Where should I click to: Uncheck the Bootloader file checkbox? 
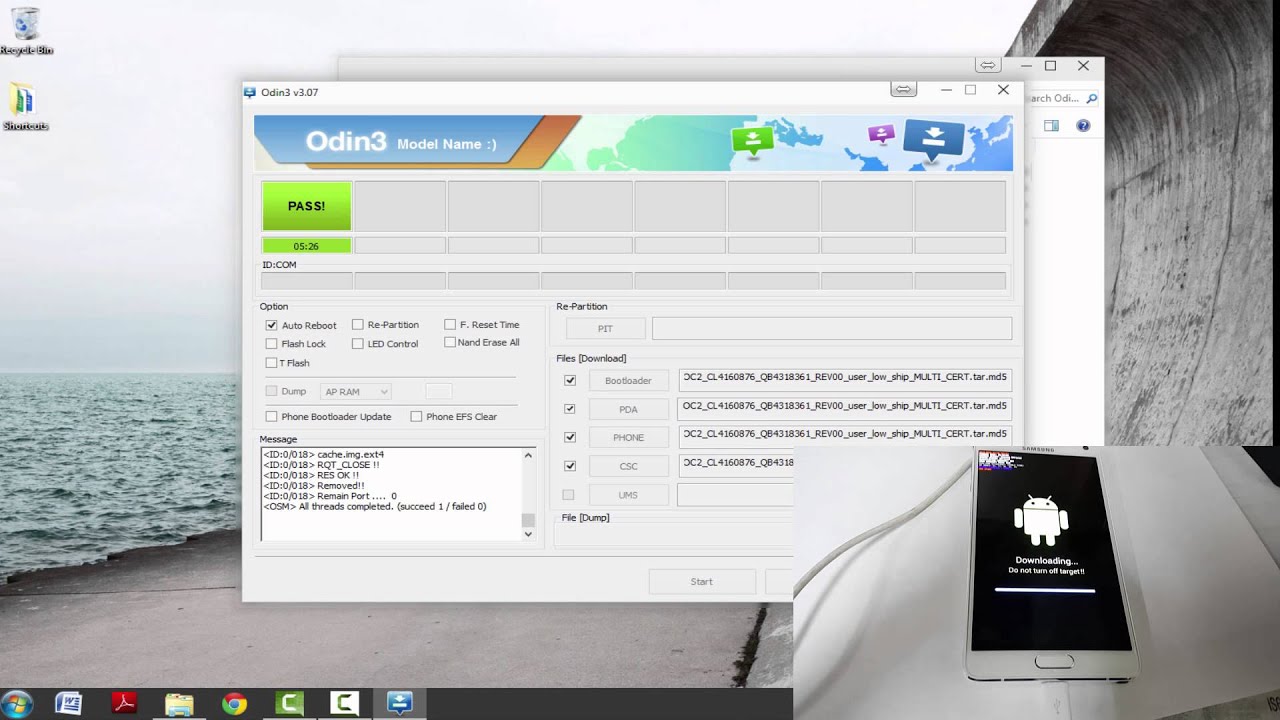570,380
